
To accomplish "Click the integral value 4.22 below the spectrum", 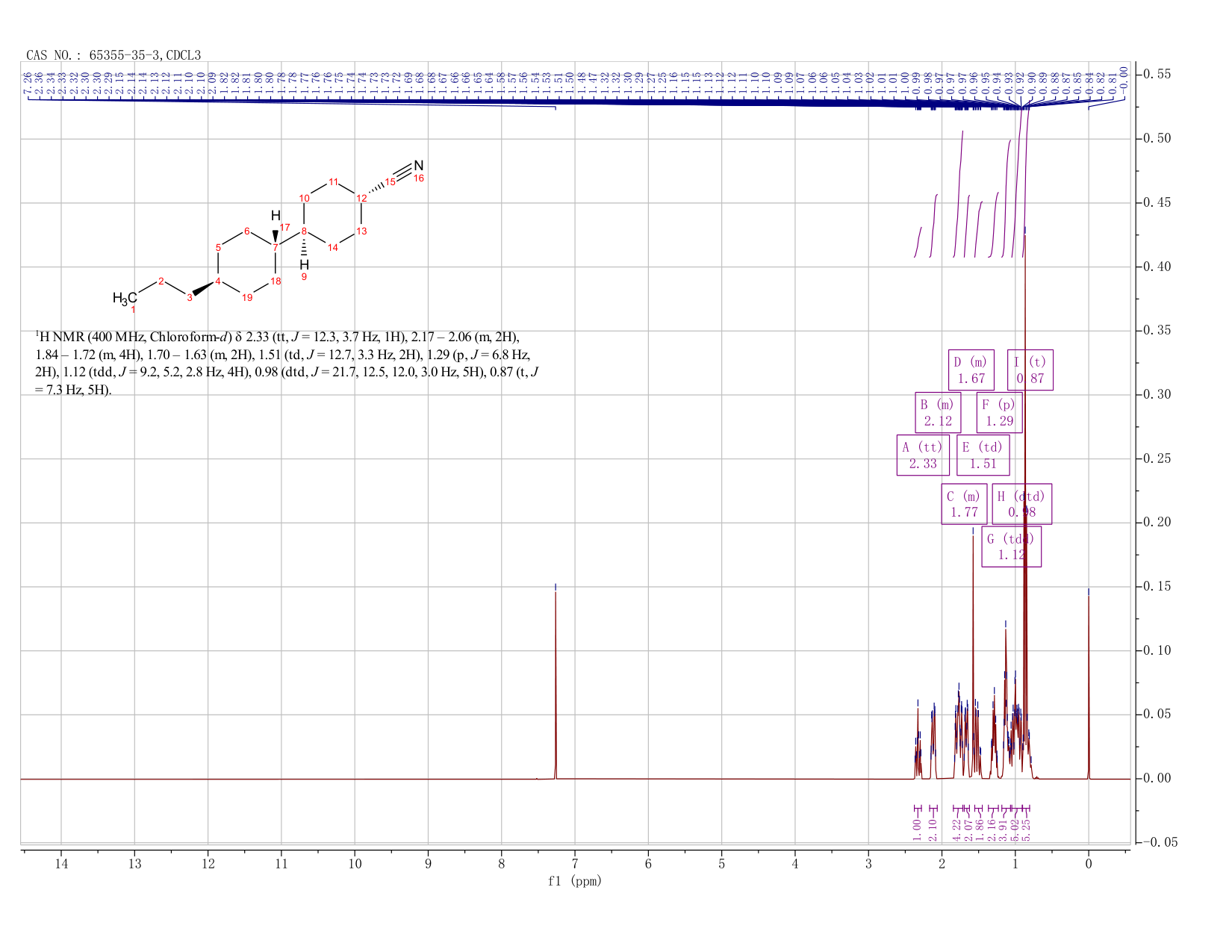I will pos(957,830).
